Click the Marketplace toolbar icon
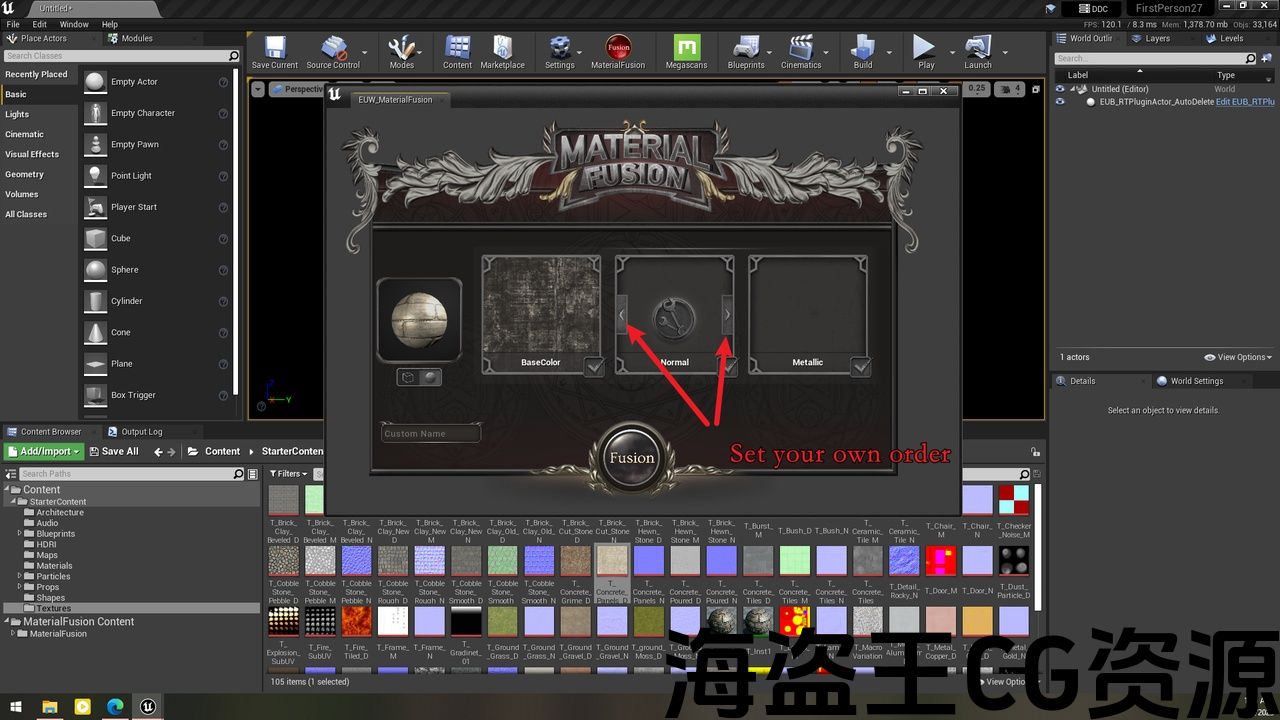Viewport: 1280px width, 720px height. pyautogui.click(x=502, y=48)
